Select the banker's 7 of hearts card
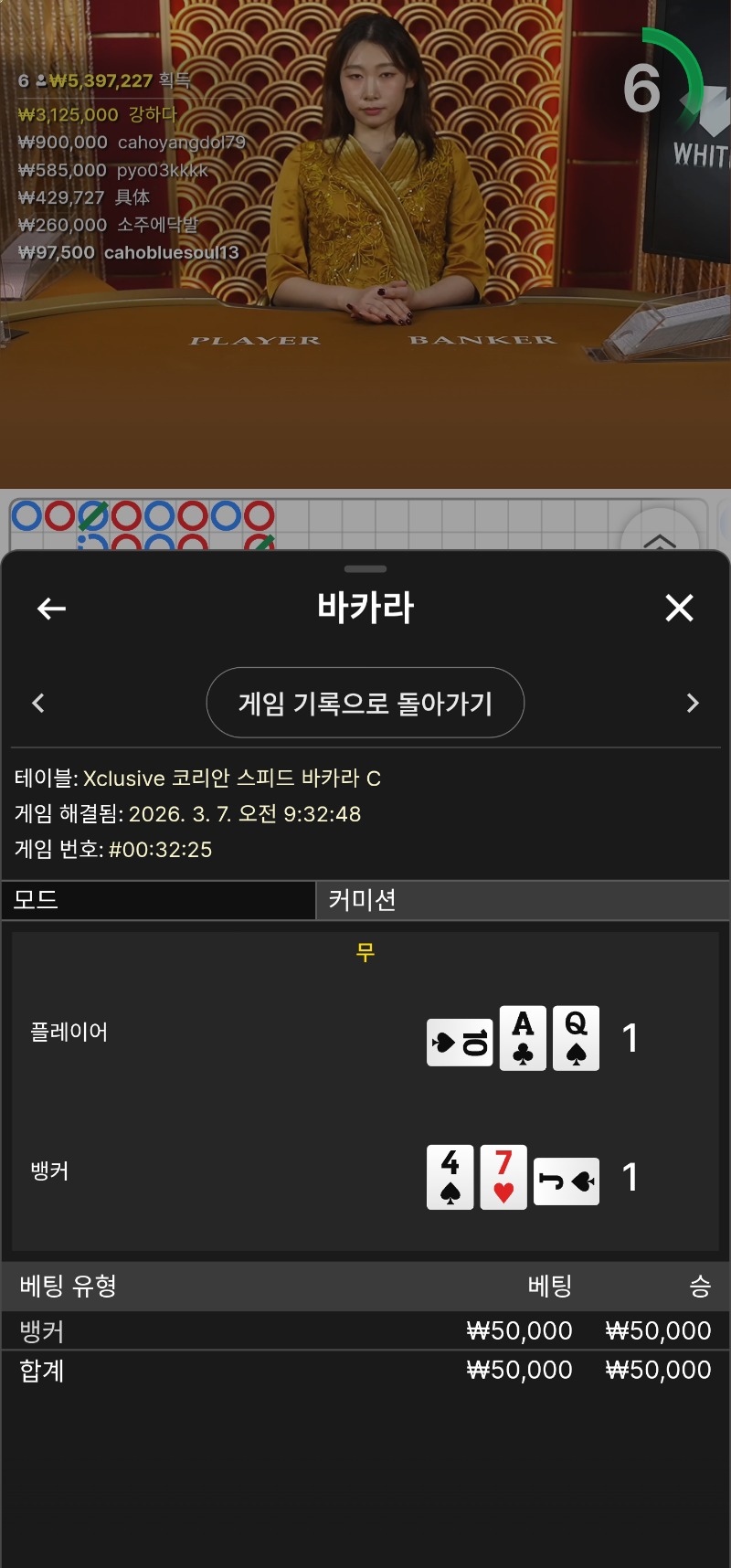This screenshot has height=1568, width=731. (503, 1178)
